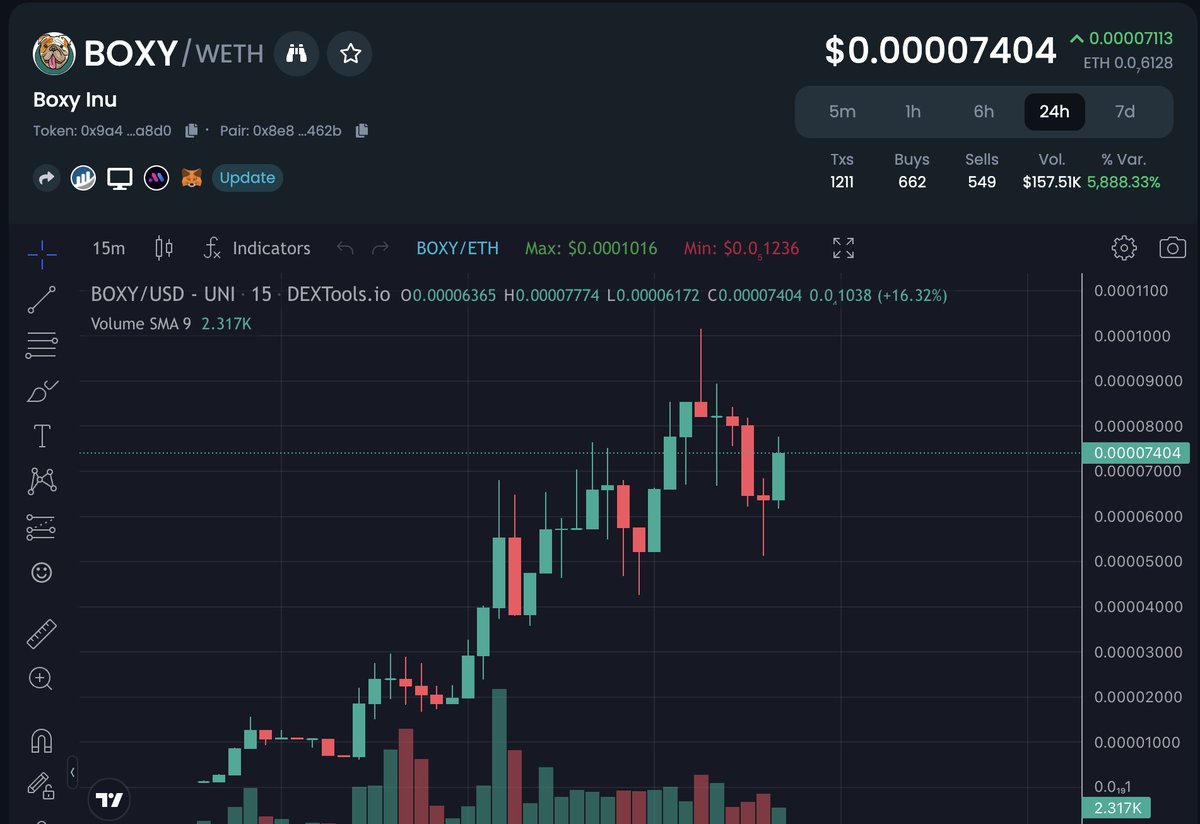Click the 0.0001000 price axis label
This screenshot has height=824, width=1200.
pyautogui.click(x=1131, y=336)
